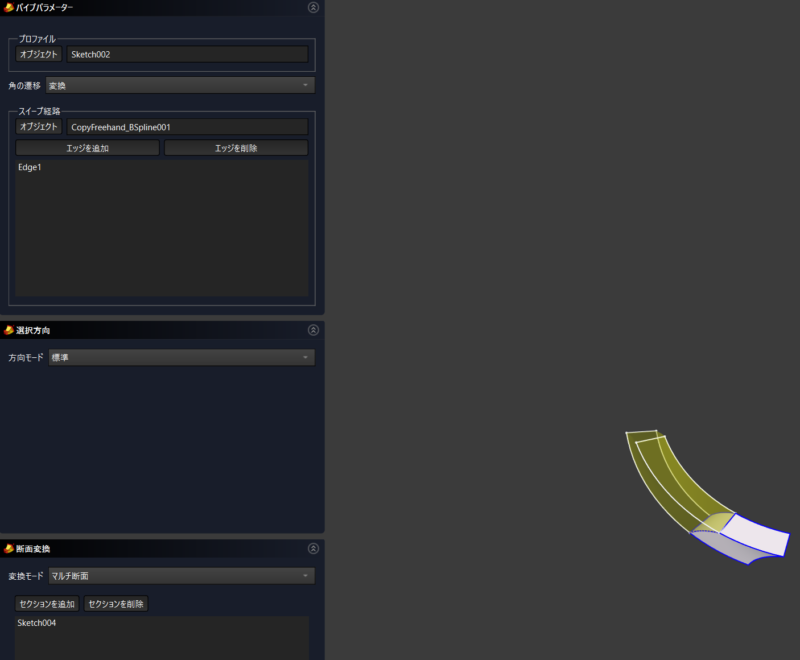Click the 断面変換 panel icon
This screenshot has width=800, height=660.
[9, 548]
